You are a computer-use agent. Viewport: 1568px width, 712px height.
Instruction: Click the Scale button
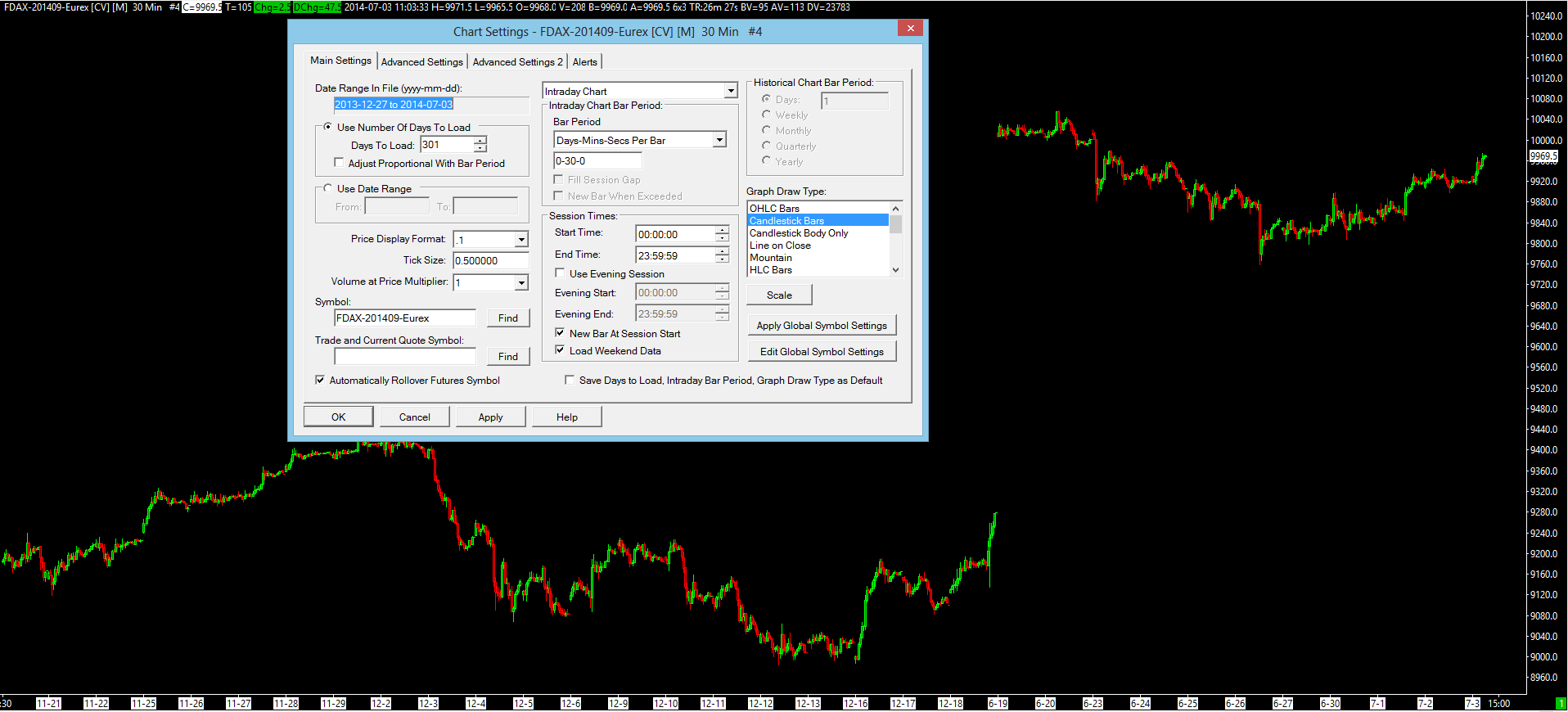click(779, 295)
